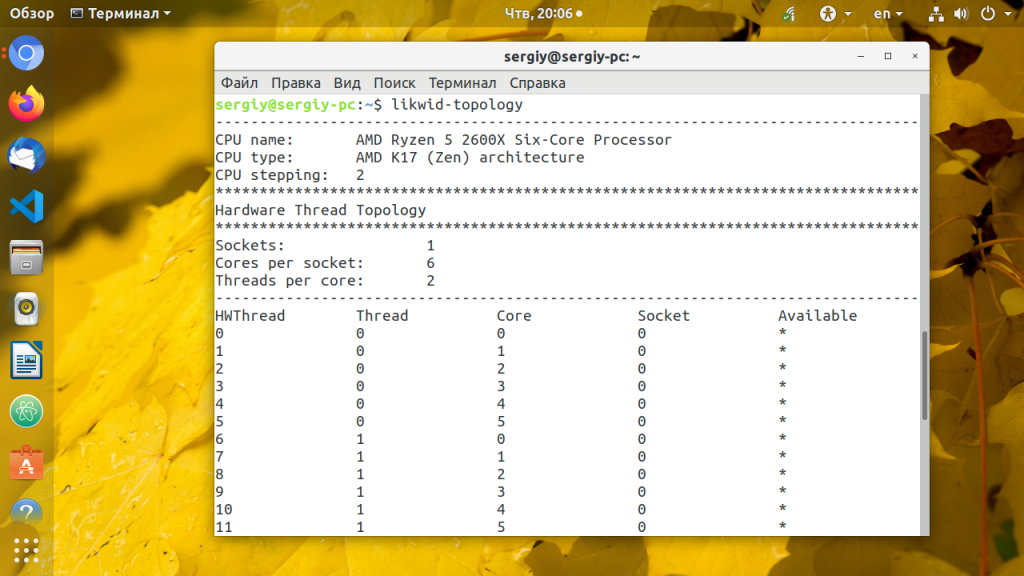Open Ubuntu Software store icon
The height and width of the screenshot is (576, 1024).
click(27, 463)
